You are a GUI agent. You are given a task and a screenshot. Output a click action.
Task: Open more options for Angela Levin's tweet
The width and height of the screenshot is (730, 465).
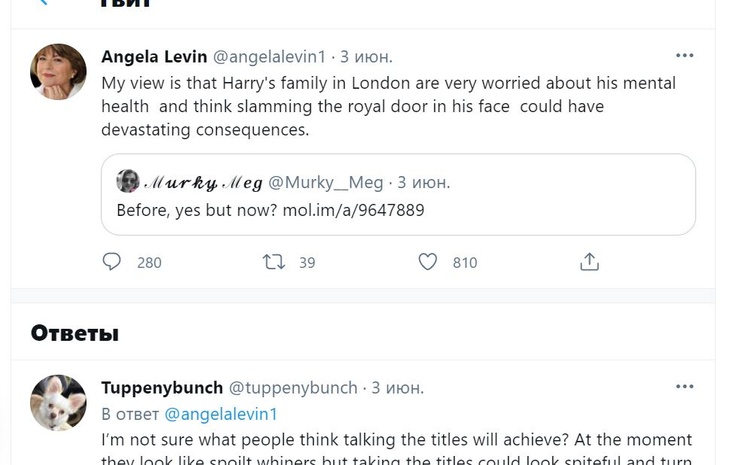684,56
